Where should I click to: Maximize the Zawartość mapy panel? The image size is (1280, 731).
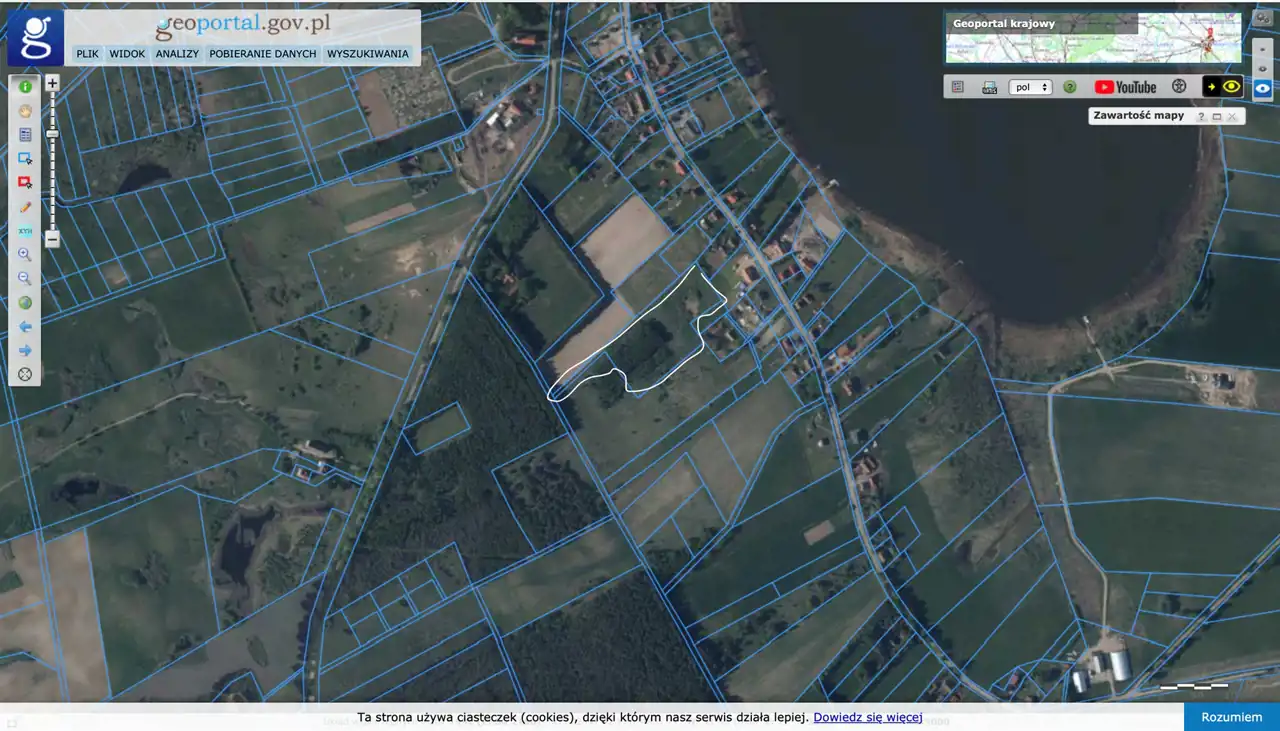click(x=1217, y=116)
